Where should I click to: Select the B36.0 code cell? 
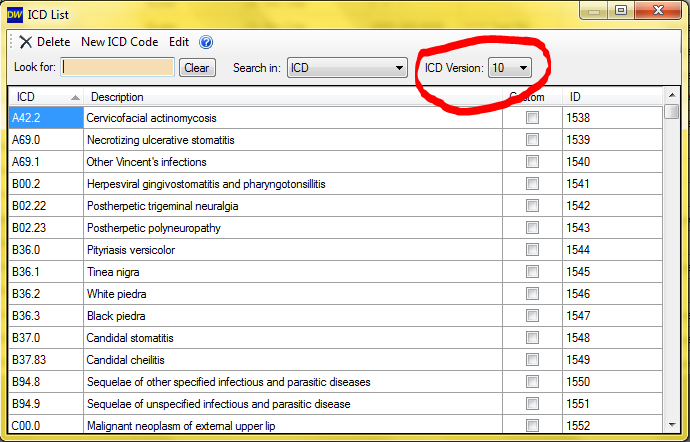(x=46, y=250)
